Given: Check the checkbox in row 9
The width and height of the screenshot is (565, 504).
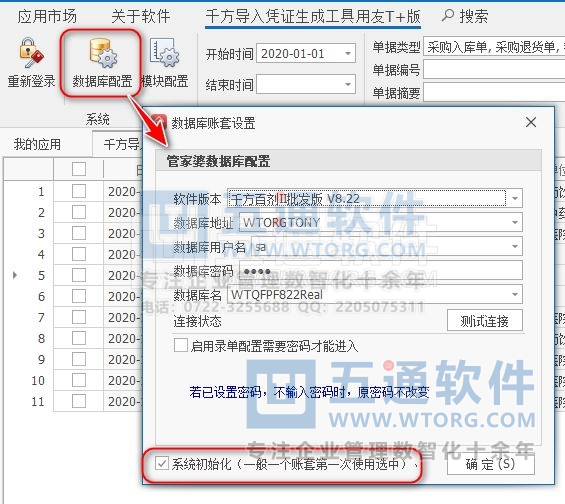Looking at the screenshot, I should coord(79,359).
